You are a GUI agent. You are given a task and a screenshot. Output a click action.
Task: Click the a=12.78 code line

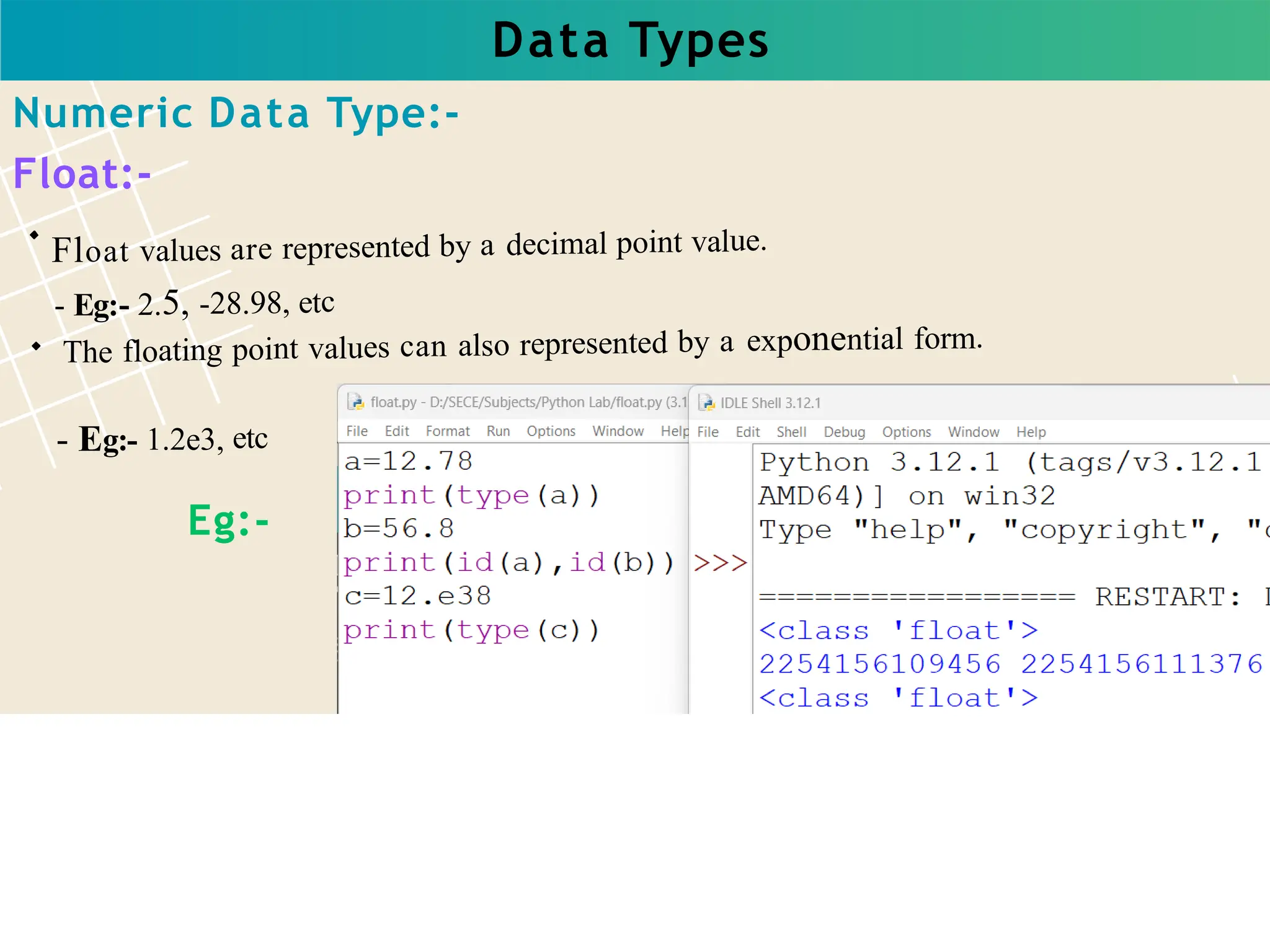409,461
